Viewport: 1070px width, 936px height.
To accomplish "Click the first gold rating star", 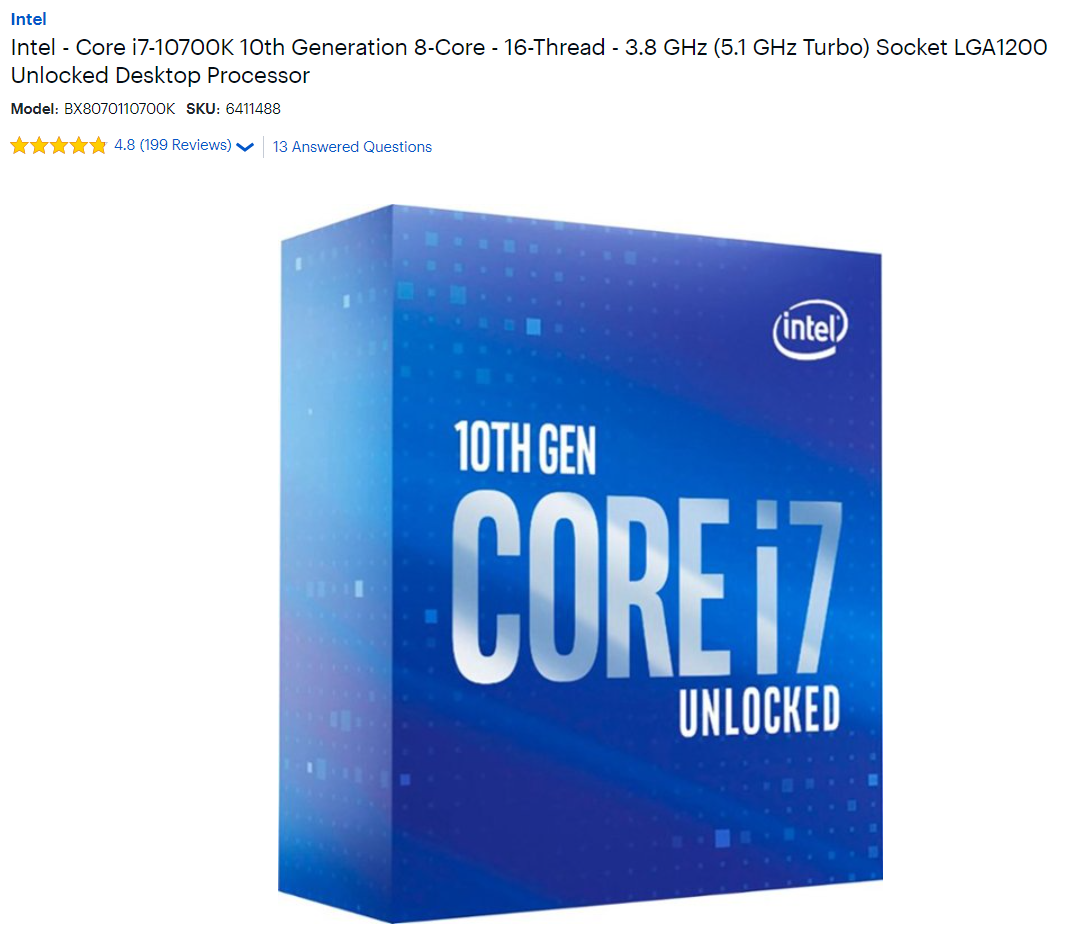I will 19,145.
